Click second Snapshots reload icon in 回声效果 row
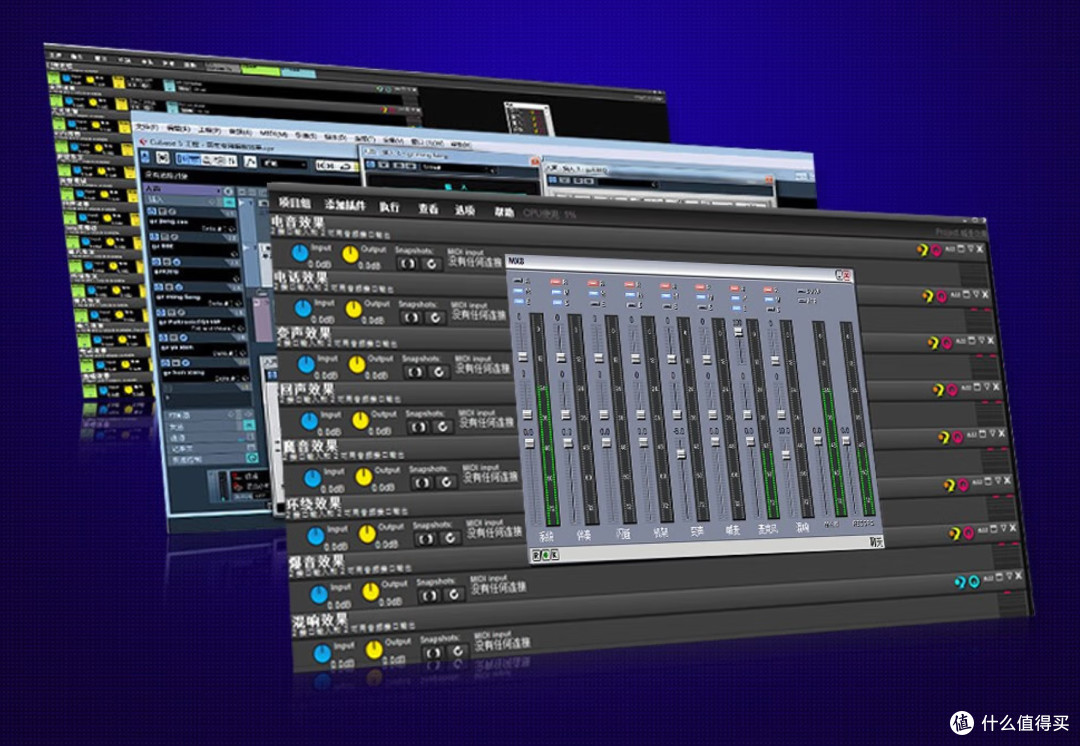This screenshot has width=1080, height=746. [442, 427]
